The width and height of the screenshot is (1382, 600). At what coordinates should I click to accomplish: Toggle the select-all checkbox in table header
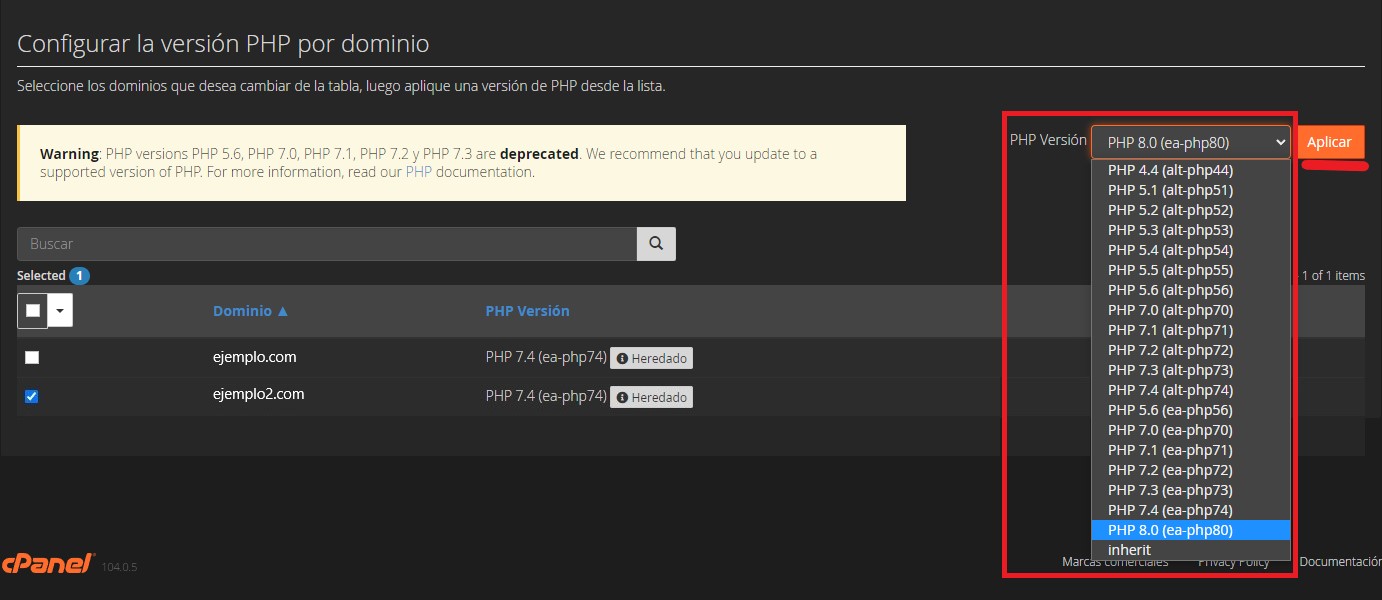coord(33,311)
